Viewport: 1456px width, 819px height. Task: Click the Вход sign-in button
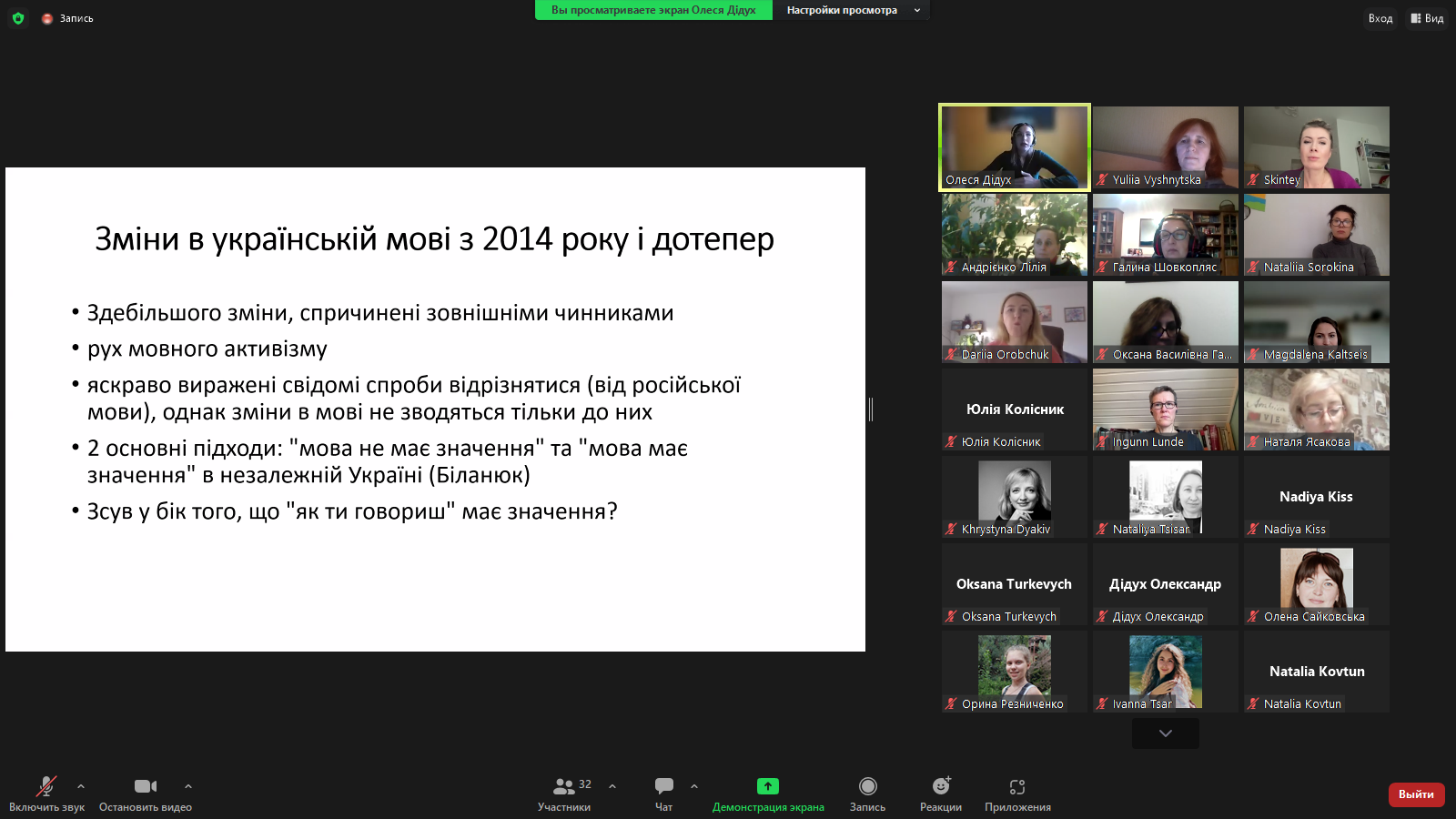tap(1380, 18)
